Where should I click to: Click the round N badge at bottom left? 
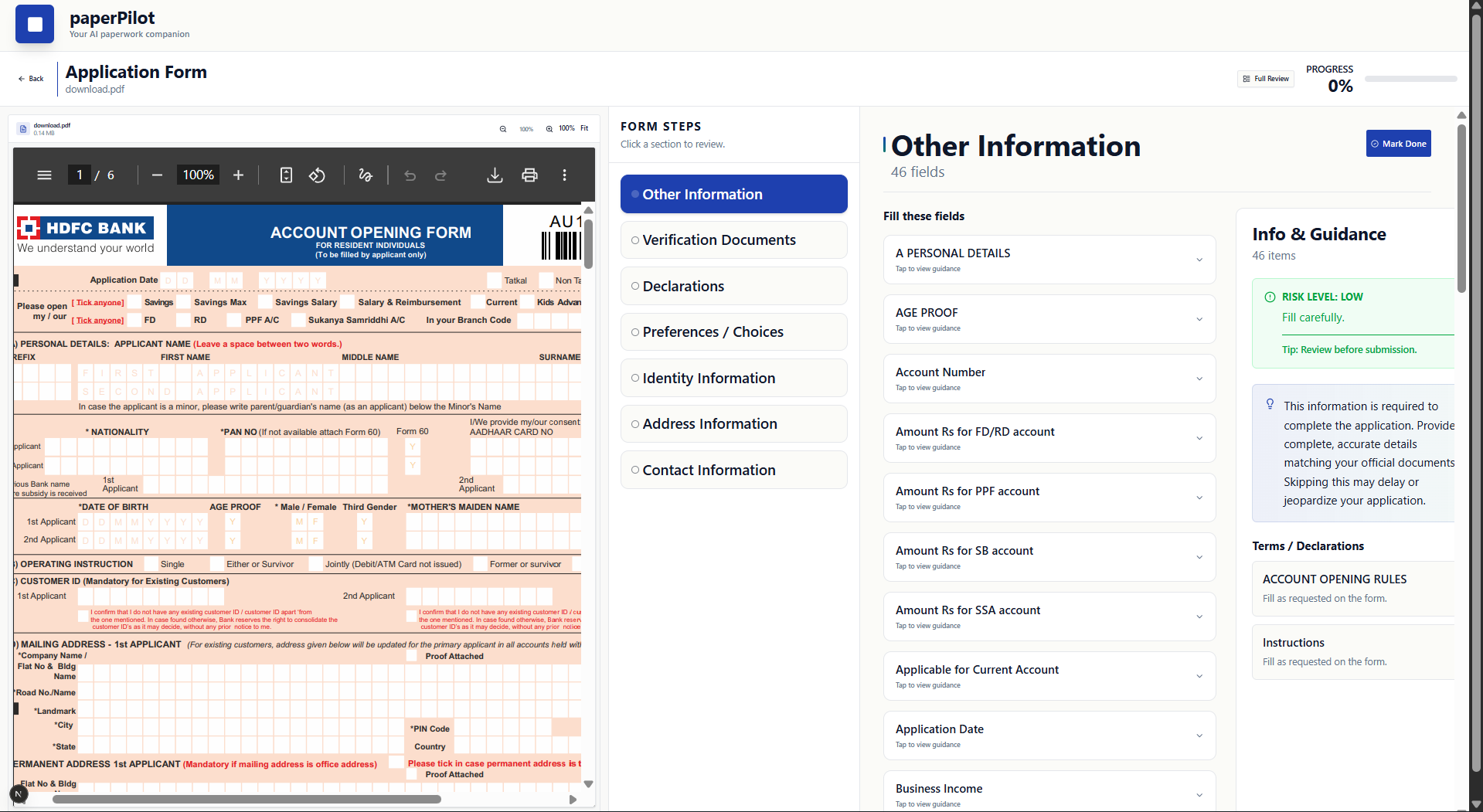pos(19,793)
